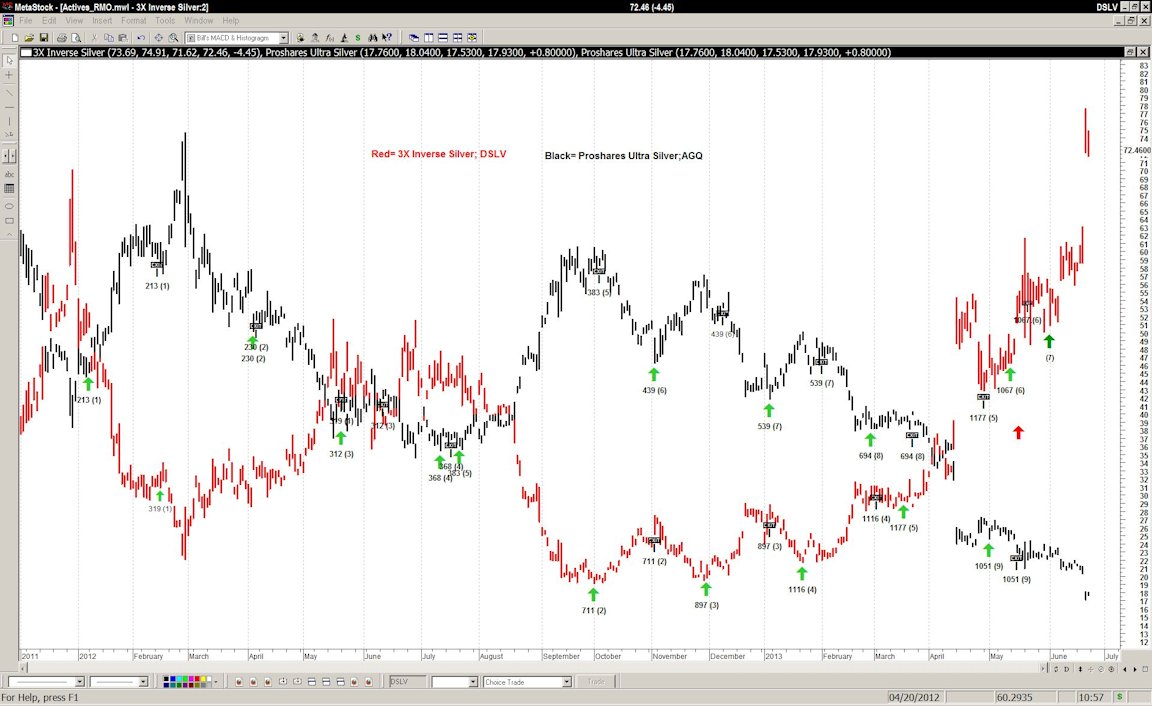The height and width of the screenshot is (706, 1152).
Task: Click the D periodicity icon below the chart
Action: tap(1067, 669)
